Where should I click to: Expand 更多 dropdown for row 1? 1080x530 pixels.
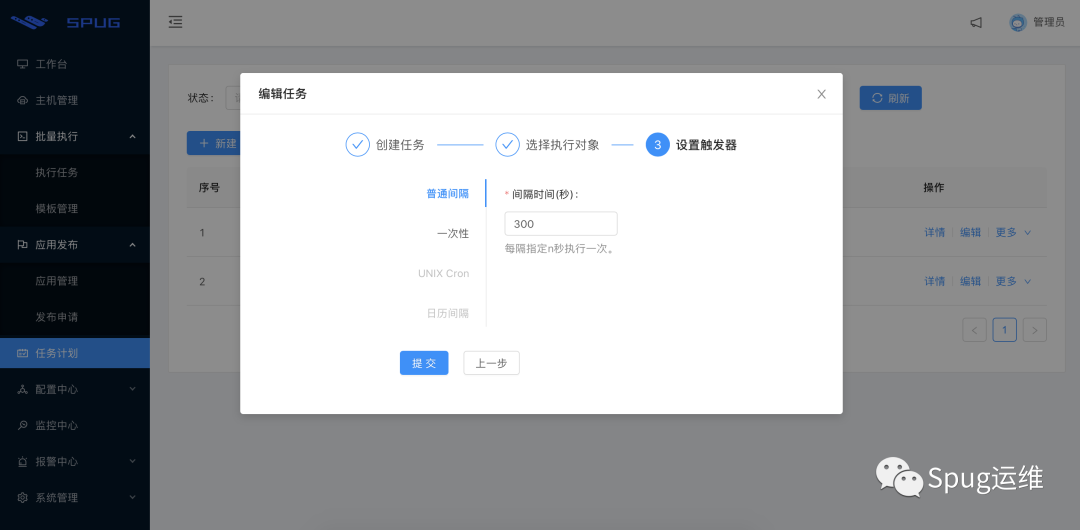[x=1013, y=232]
